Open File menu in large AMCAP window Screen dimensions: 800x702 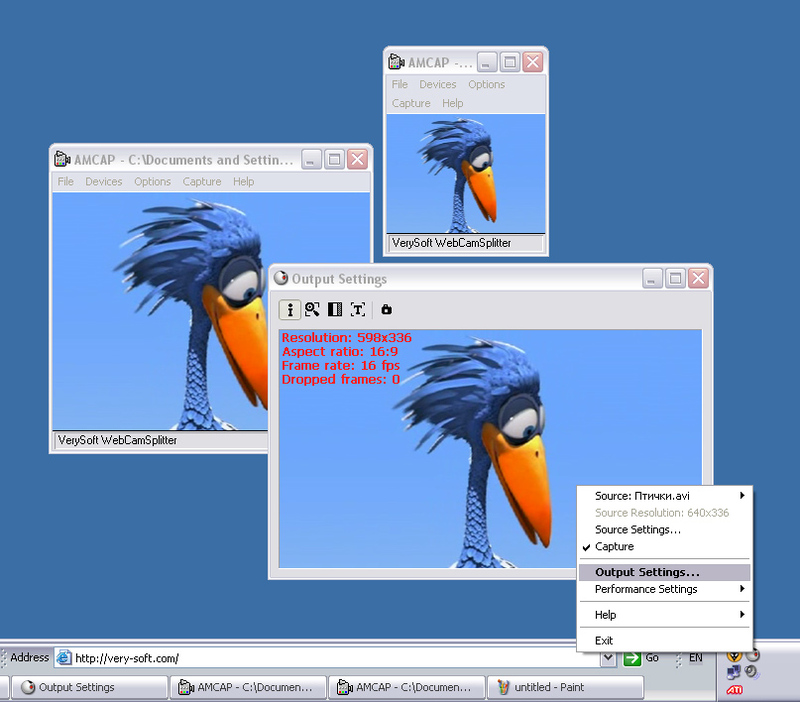[x=65, y=182]
